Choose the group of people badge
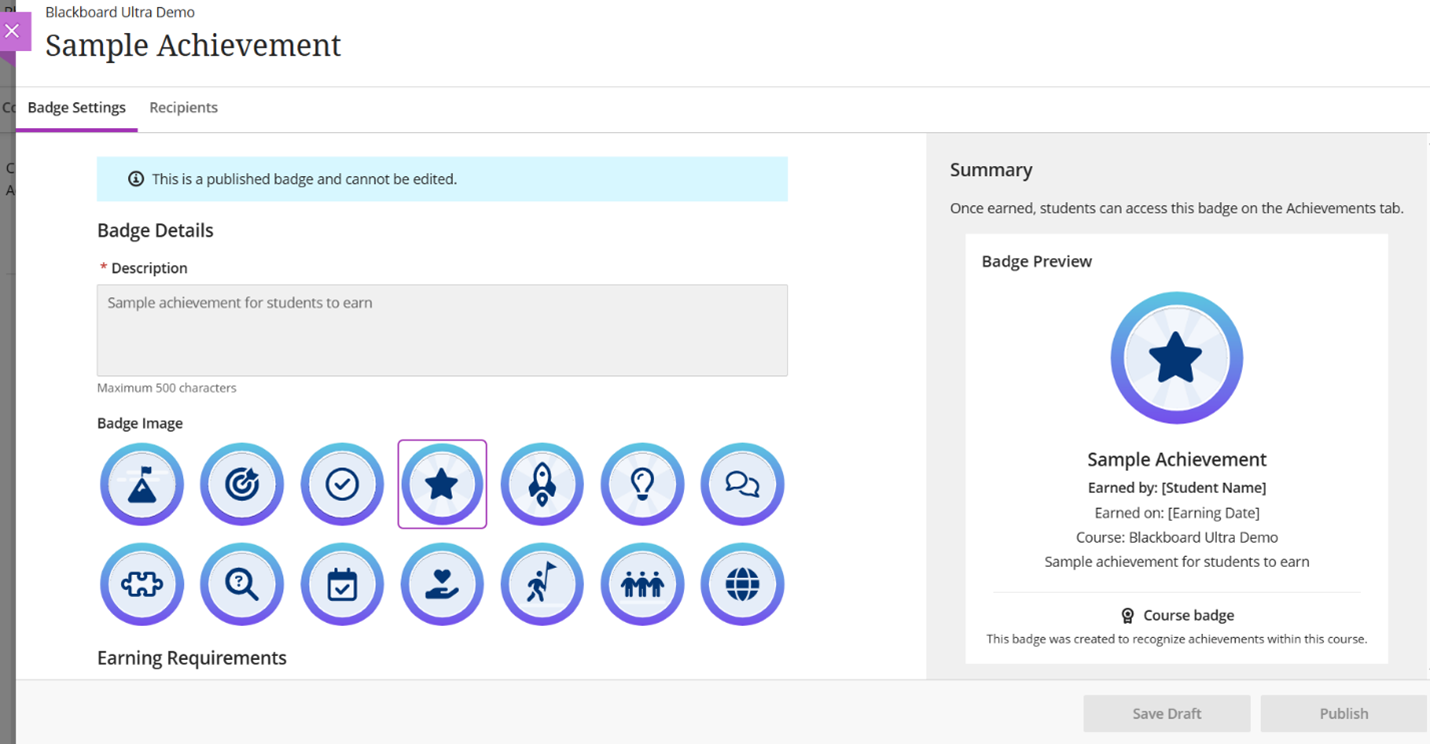The image size is (1430, 744). click(x=642, y=585)
